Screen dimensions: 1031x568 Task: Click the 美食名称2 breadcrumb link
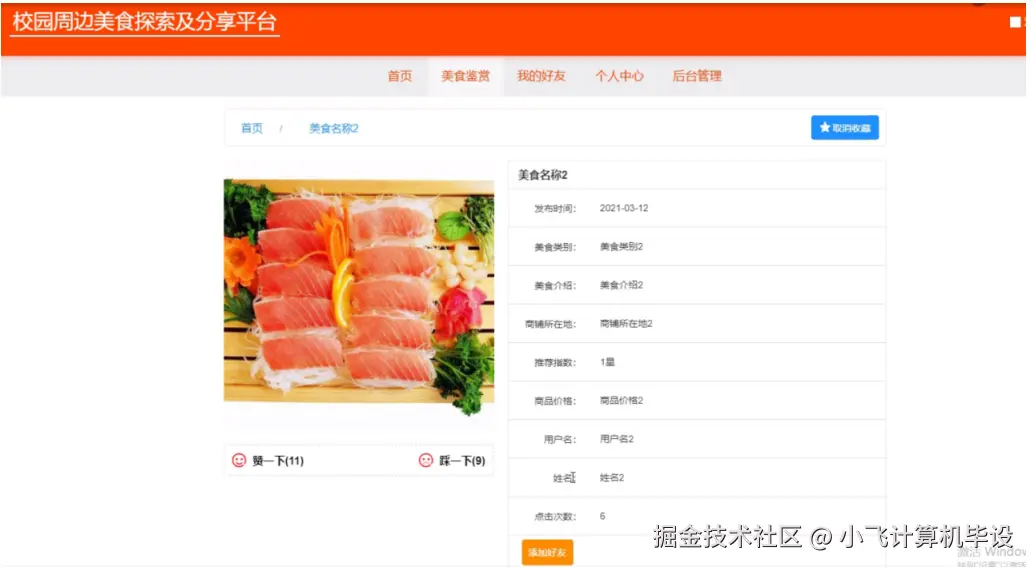point(333,128)
